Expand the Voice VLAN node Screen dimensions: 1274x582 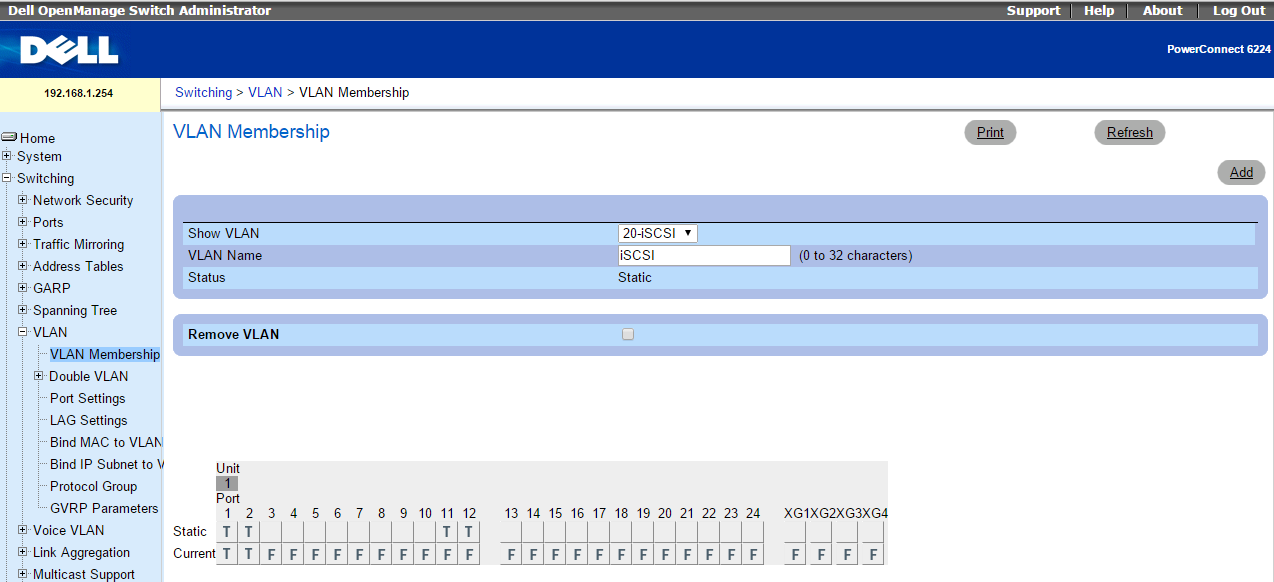pos(23,530)
